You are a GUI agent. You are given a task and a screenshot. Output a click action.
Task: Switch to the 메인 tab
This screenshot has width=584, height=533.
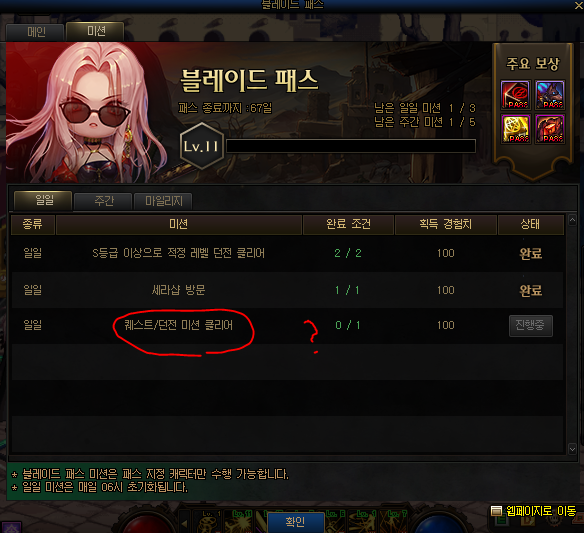click(35, 32)
